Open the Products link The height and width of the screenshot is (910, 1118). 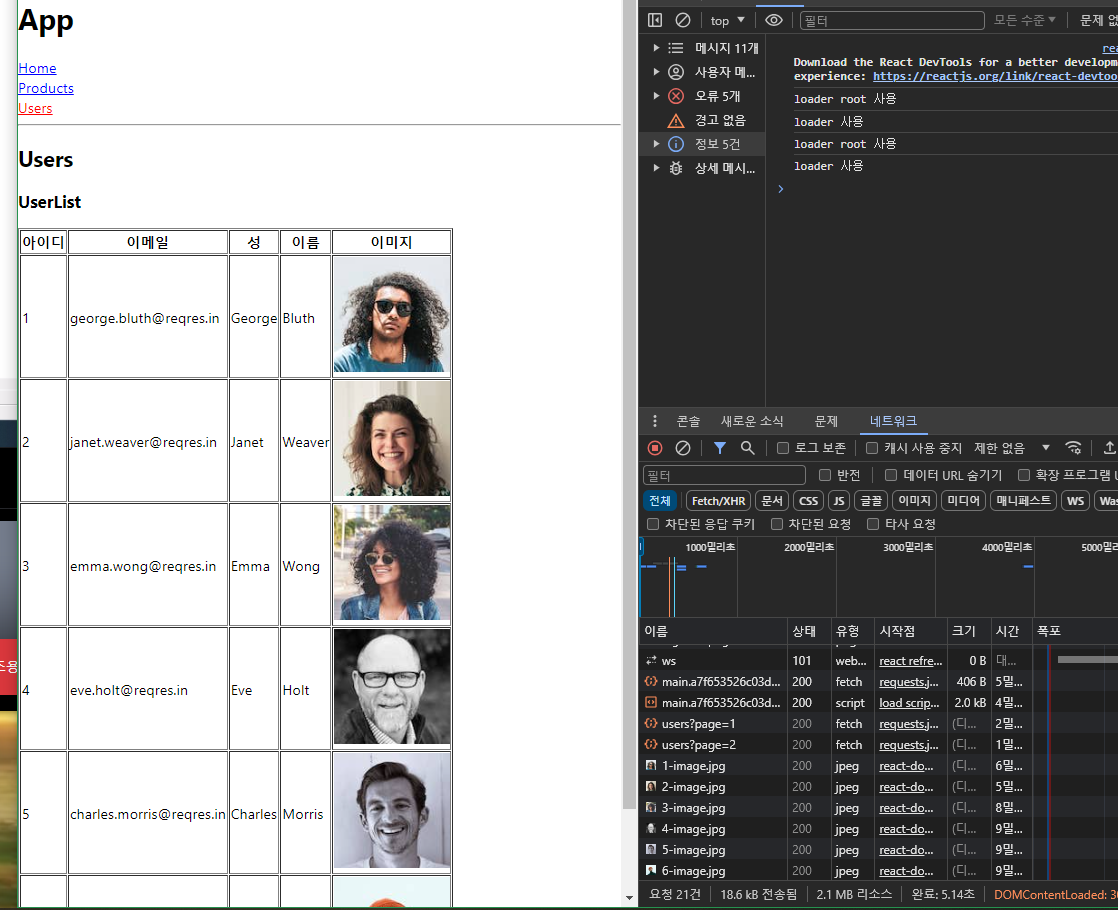coord(46,88)
